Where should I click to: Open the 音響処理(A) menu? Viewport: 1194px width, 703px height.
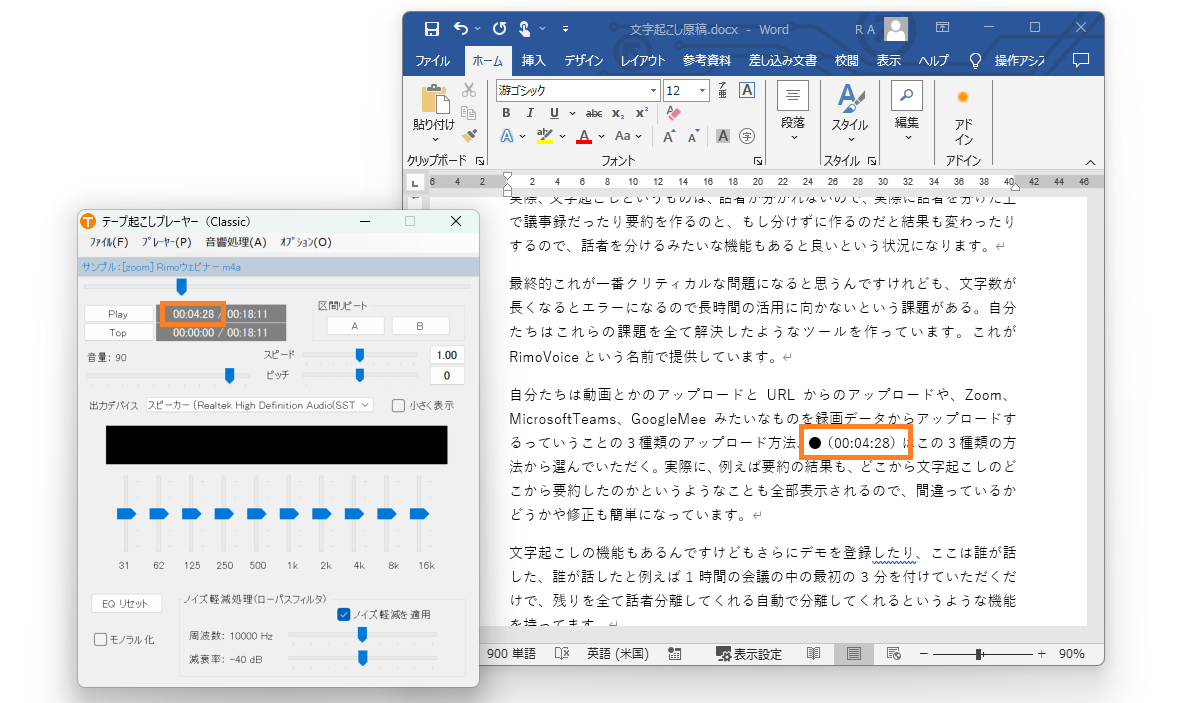tap(236, 242)
